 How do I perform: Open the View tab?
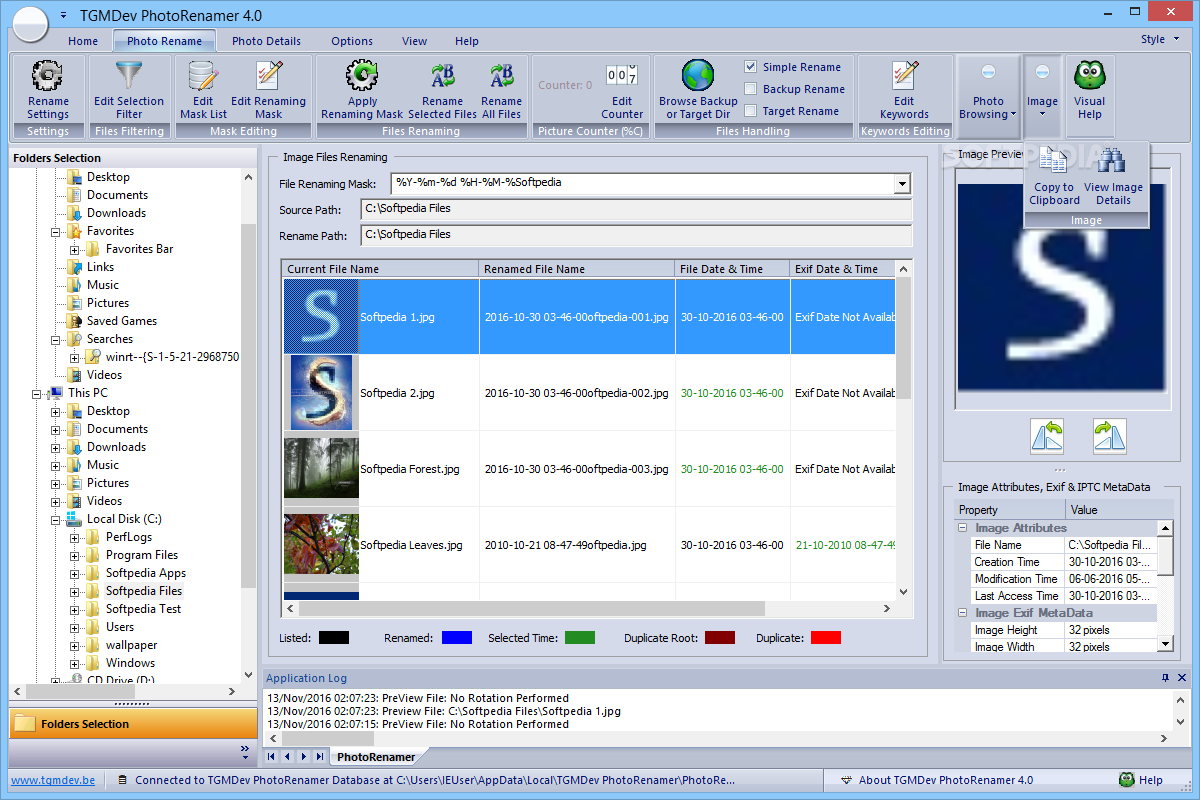(414, 41)
